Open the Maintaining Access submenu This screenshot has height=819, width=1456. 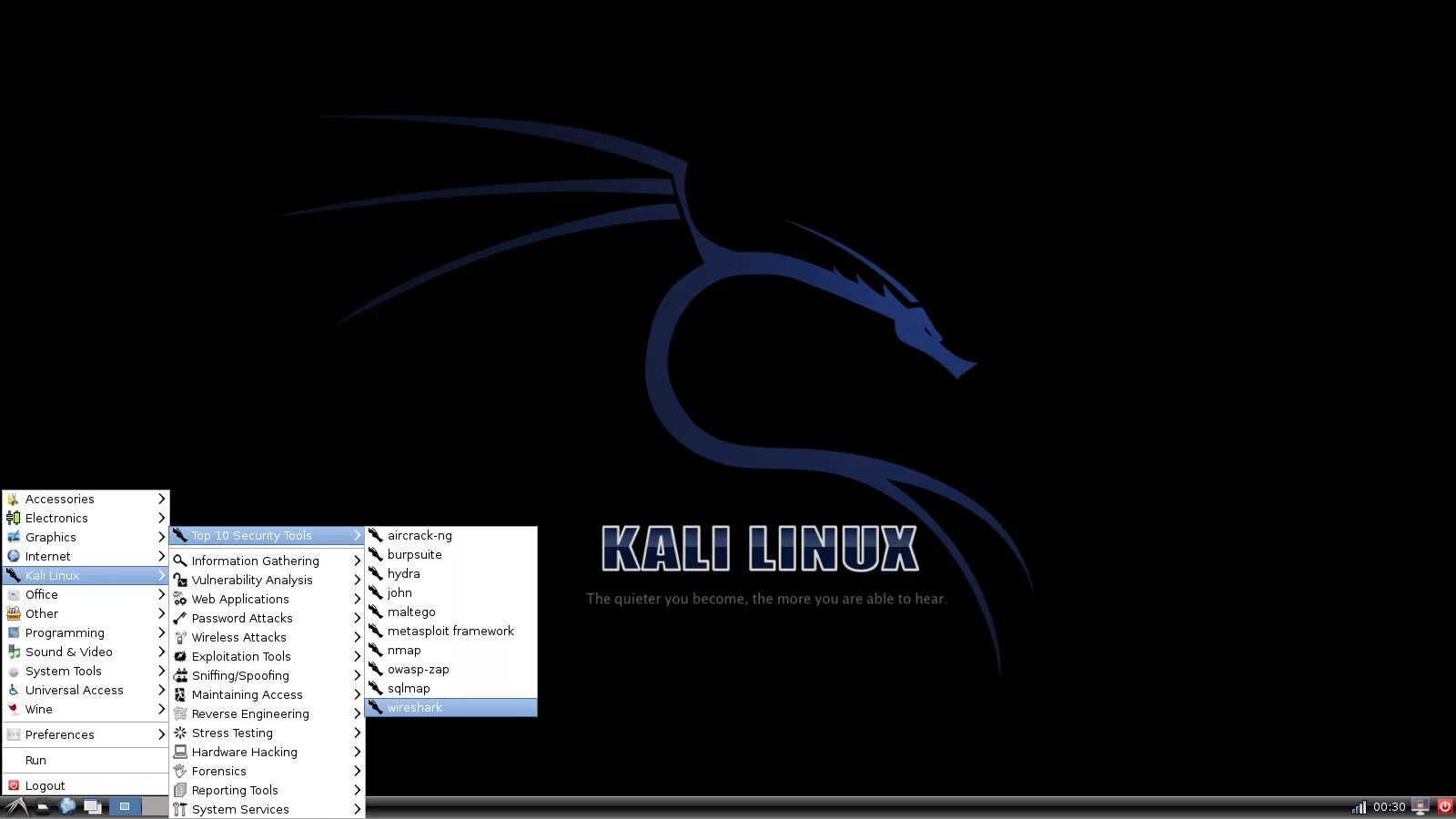click(x=267, y=694)
